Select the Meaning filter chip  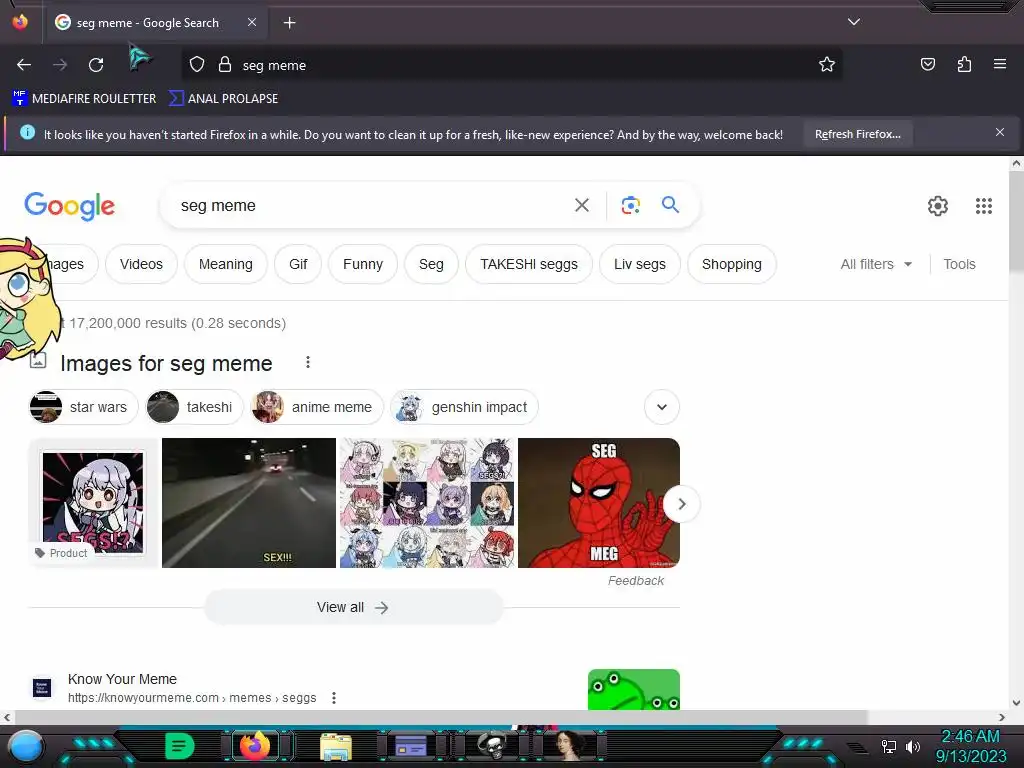[x=225, y=264]
